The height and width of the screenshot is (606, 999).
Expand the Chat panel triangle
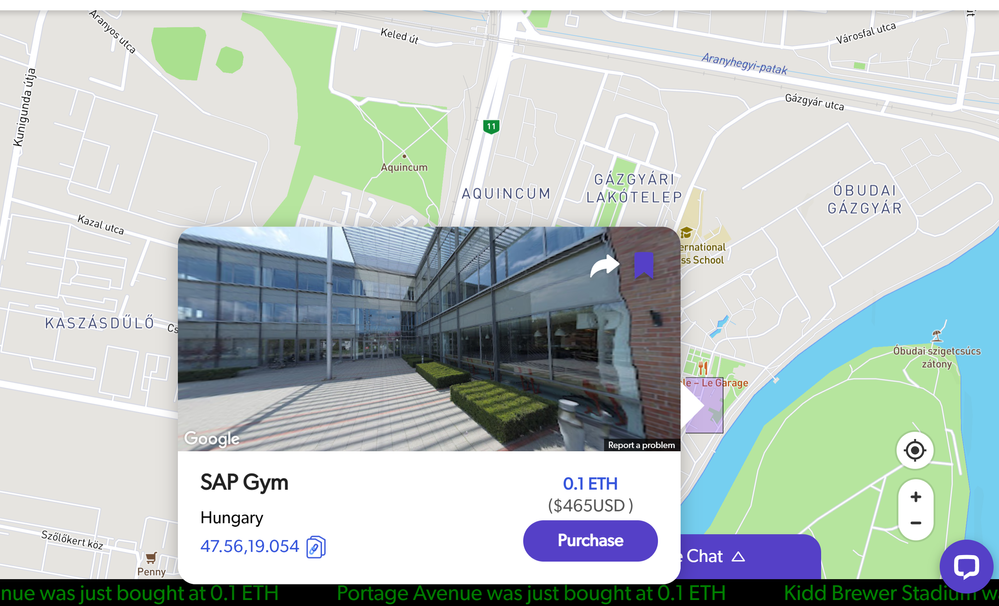click(738, 556)
